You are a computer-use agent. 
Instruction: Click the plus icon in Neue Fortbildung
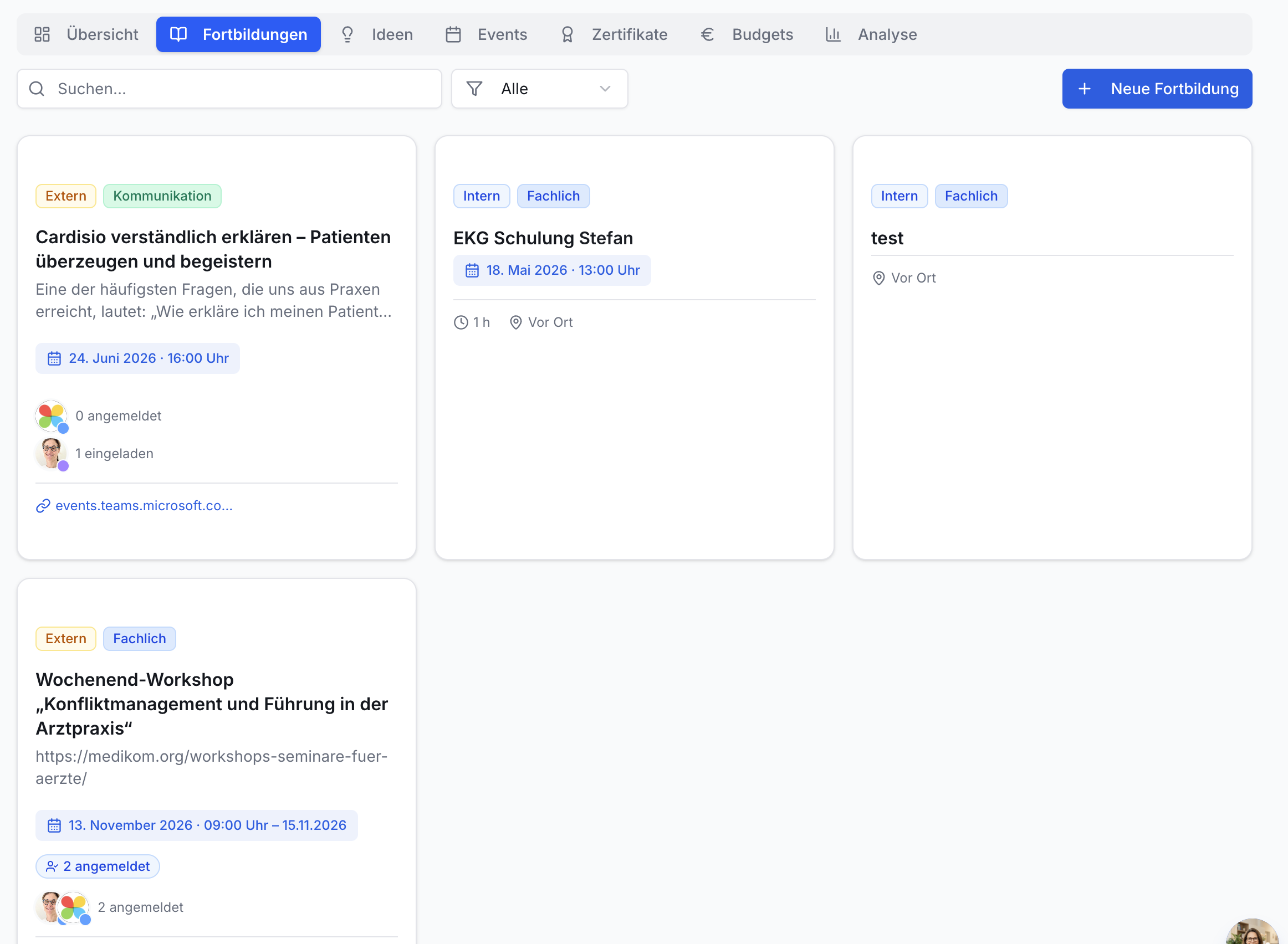click(x=1084, y=89)
